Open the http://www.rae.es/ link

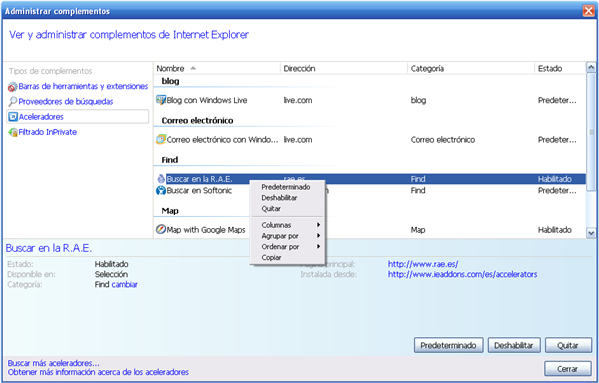tap(423, 264)
